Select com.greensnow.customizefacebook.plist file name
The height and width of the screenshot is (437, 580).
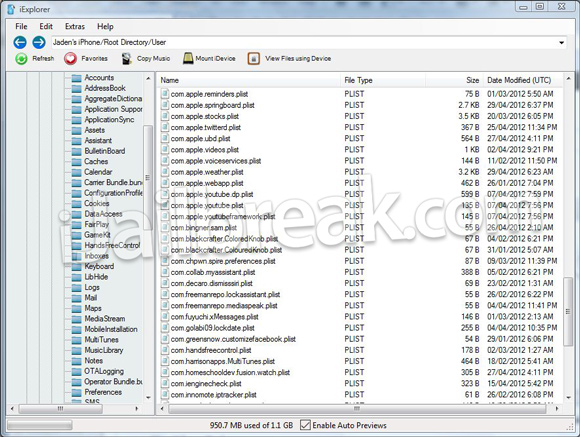[x=233, y=339]
